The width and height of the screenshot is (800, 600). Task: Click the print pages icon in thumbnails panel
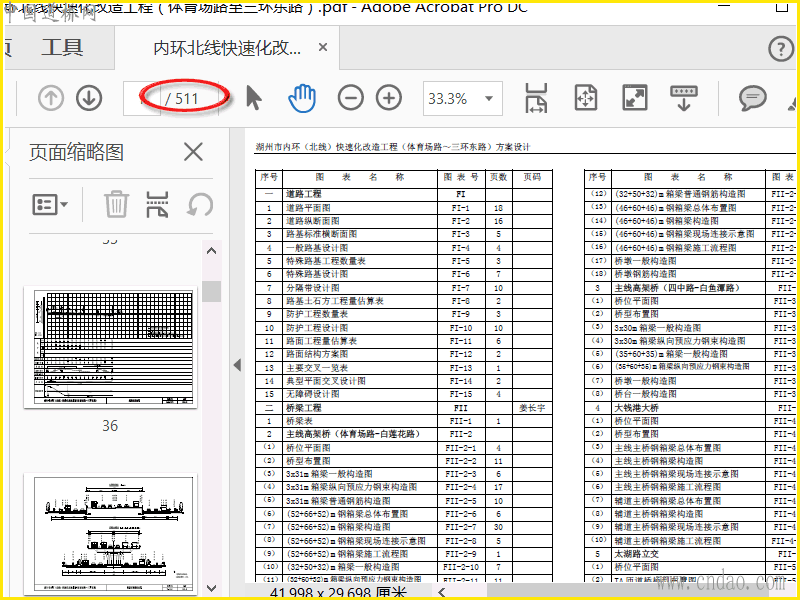click(x=157, y=205)
